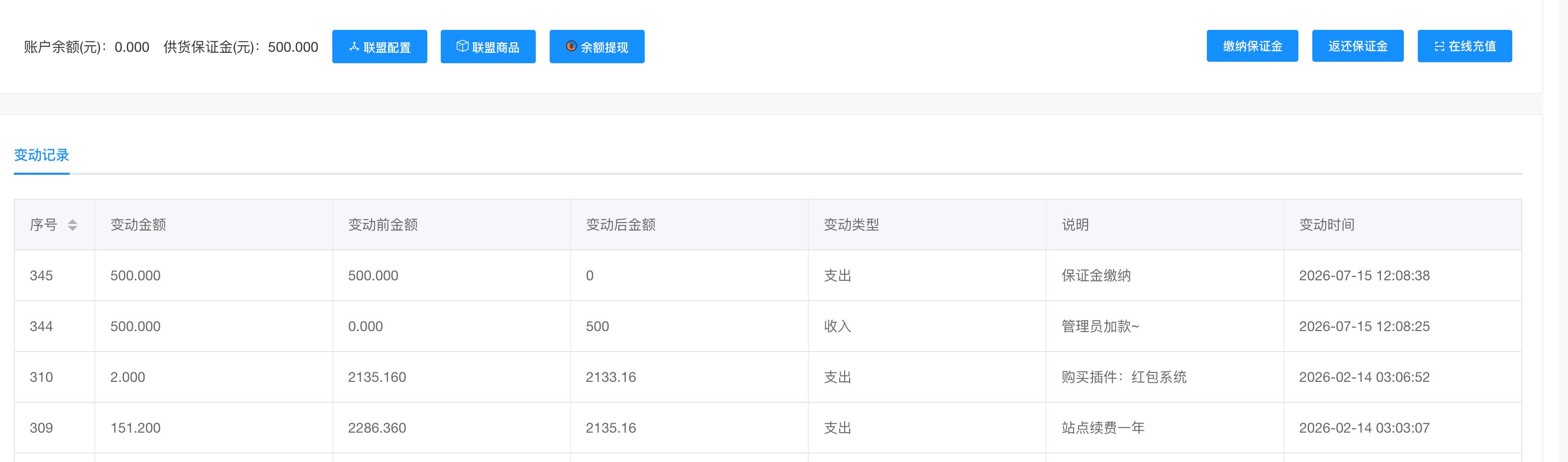Open 联盟商品 alliance products button
This screenshot has width=1568, height=462.
(x=488, y=46)
